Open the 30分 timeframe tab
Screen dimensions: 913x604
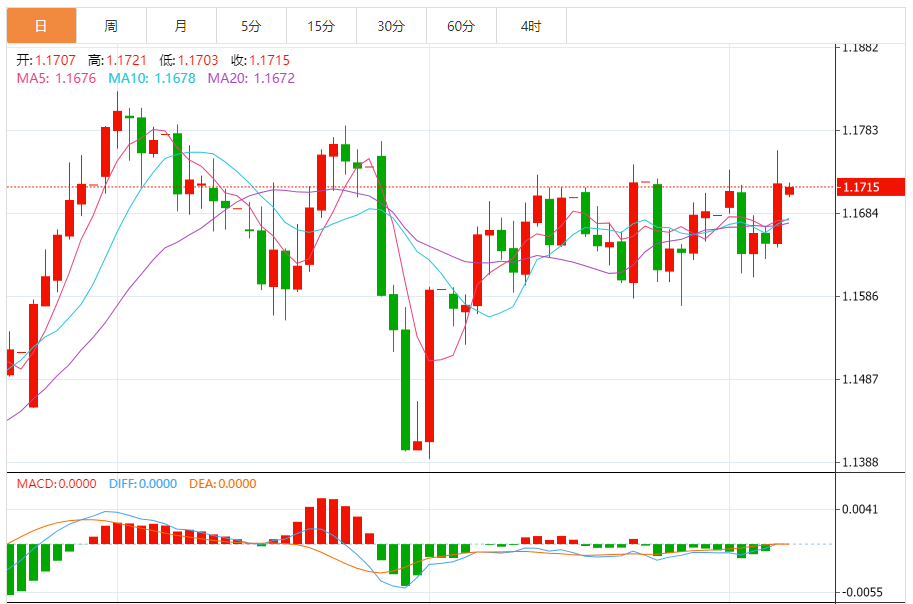pos(391,26)
